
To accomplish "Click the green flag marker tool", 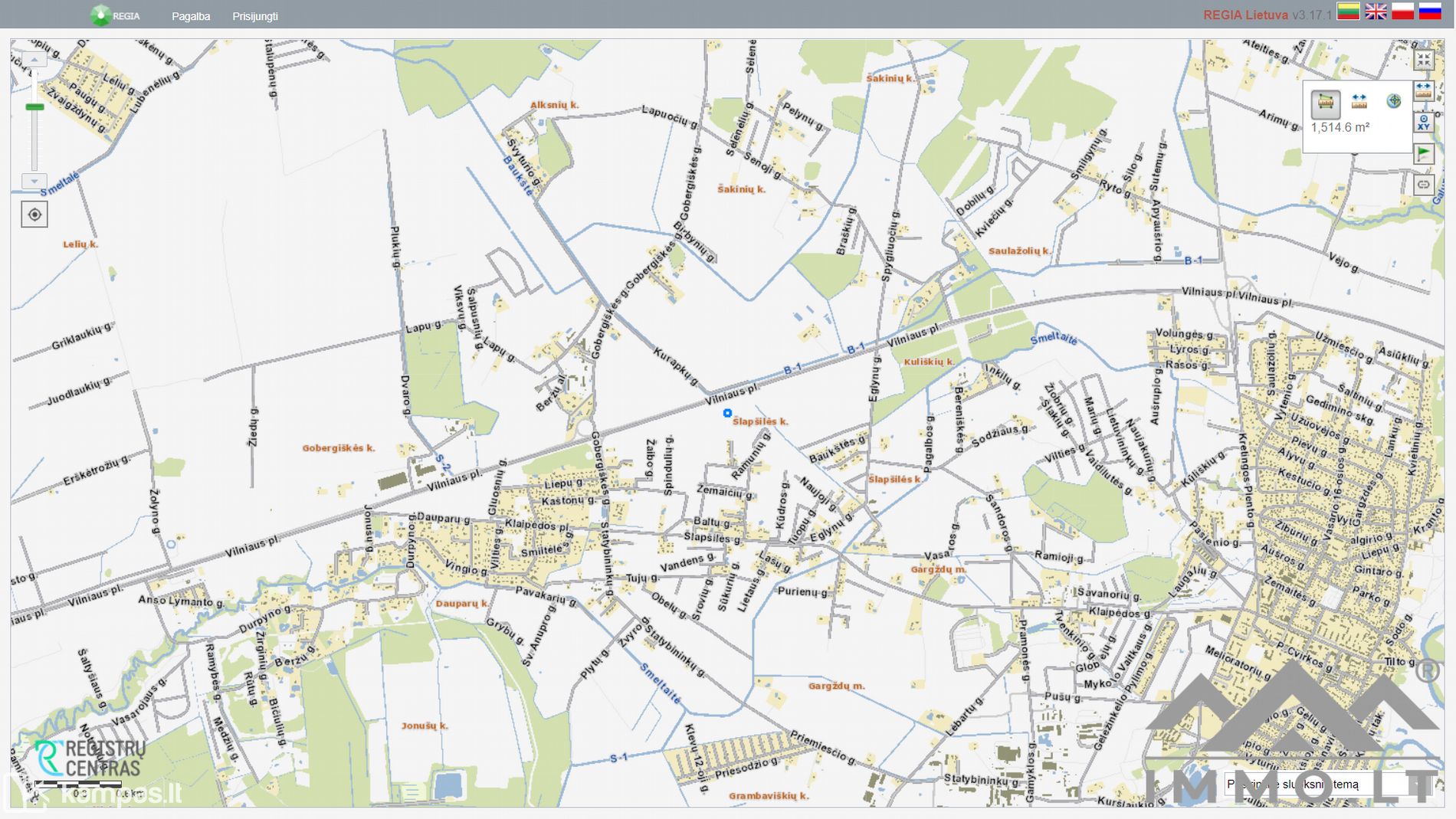I will point(1423,153).
